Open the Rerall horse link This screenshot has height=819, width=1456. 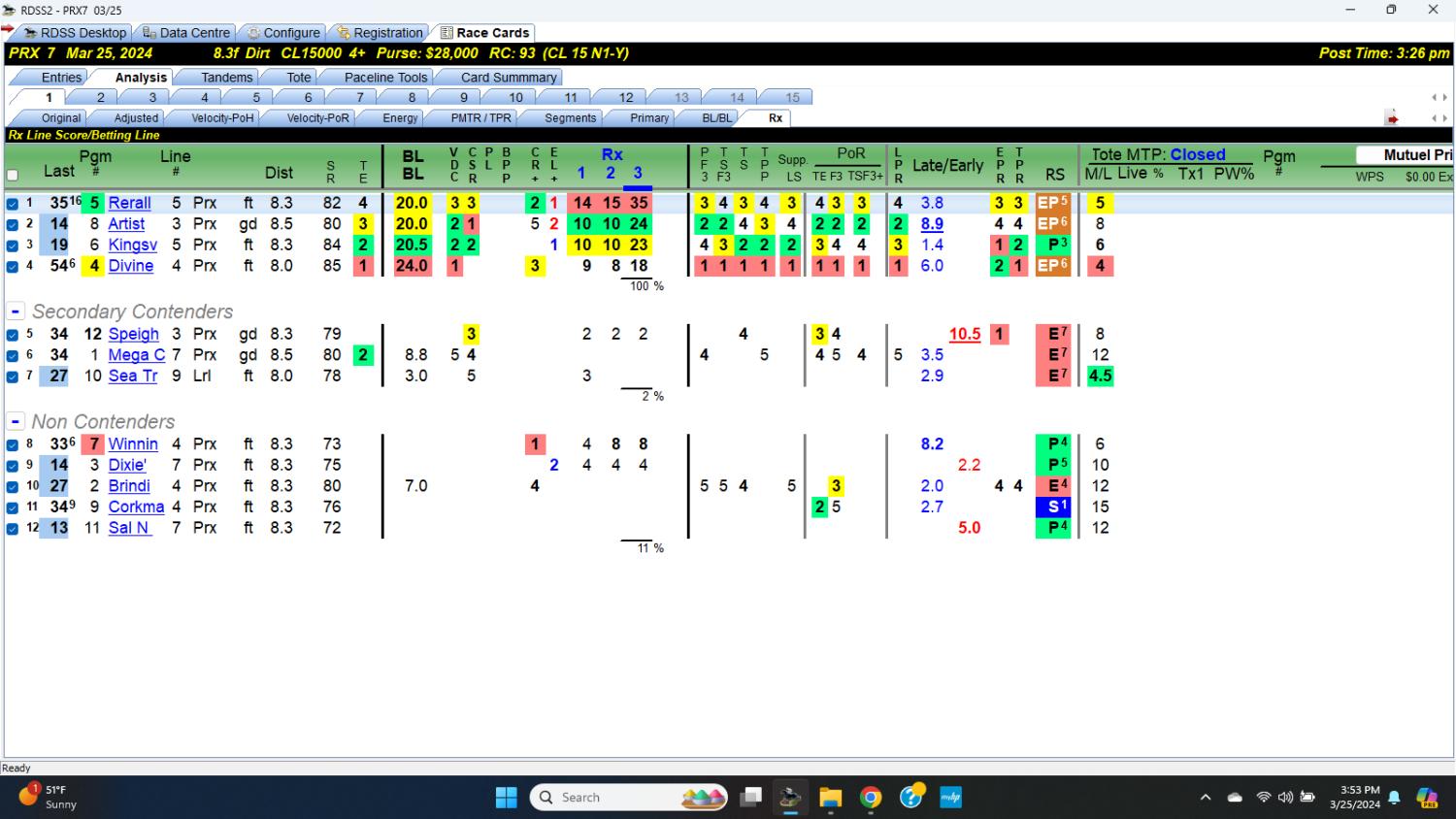point(130,203)
